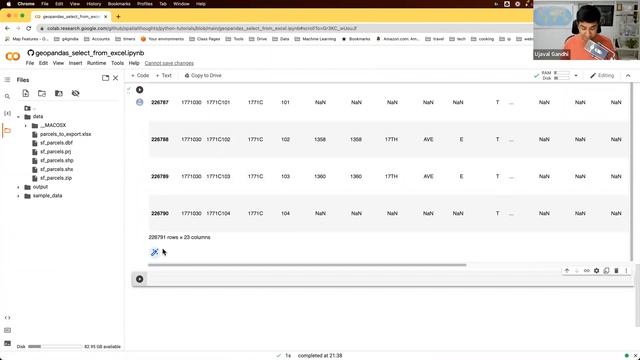Image resolution: width=640 pixels, height=360 pixels.
Task: Click the Cannot save changes link
Action: click(169, 63)
